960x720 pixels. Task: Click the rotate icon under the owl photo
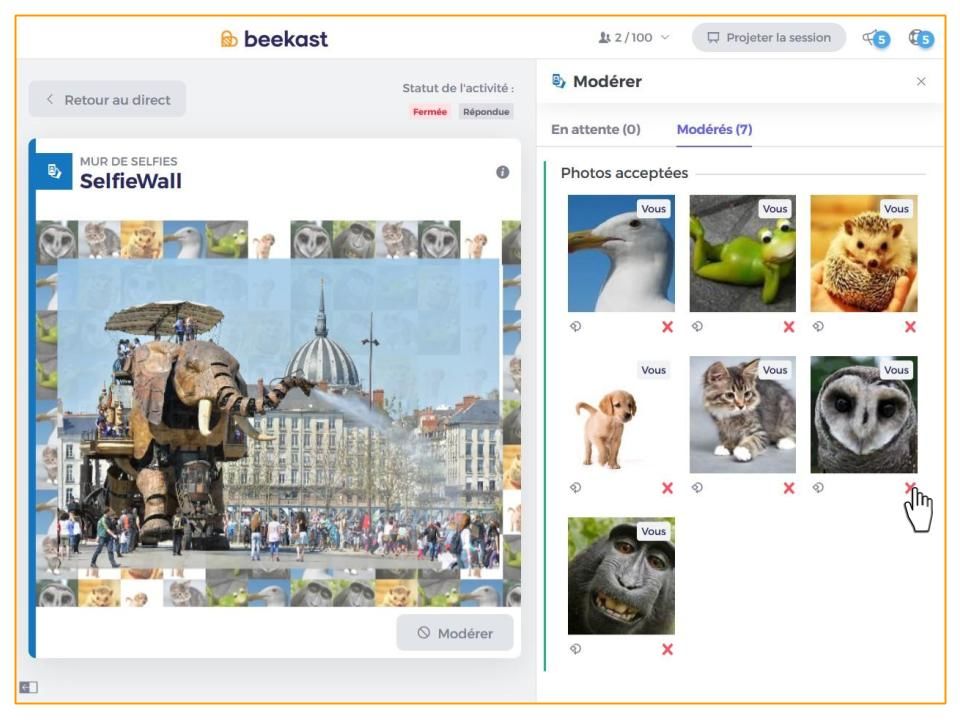(818, 487)
